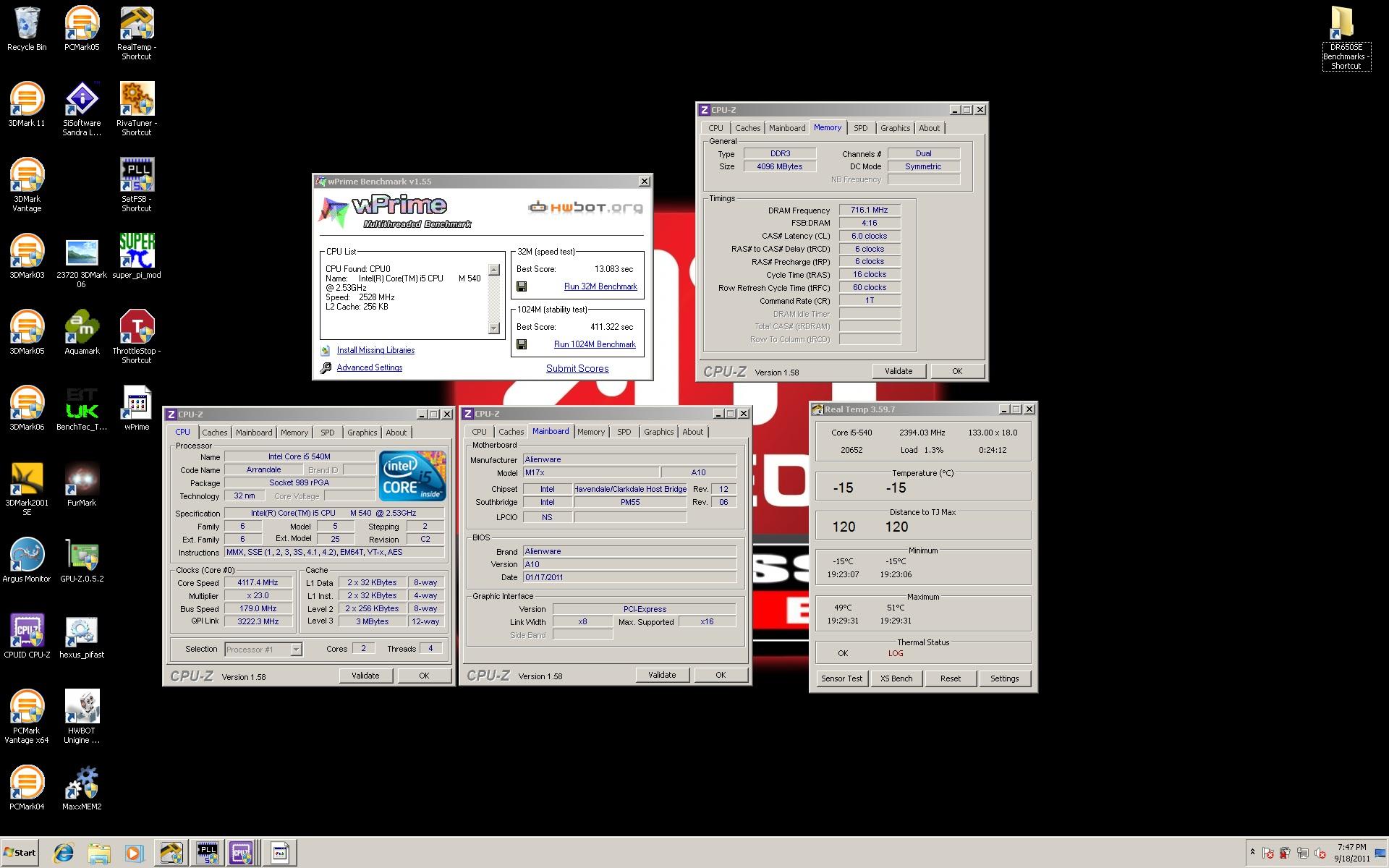
Task: Click OK in the CPU-Z Mainboard window
Action: click(721, 675)
